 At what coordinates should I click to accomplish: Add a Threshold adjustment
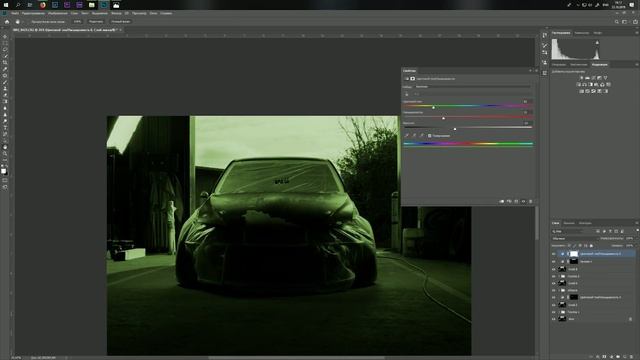pos(593,91)
